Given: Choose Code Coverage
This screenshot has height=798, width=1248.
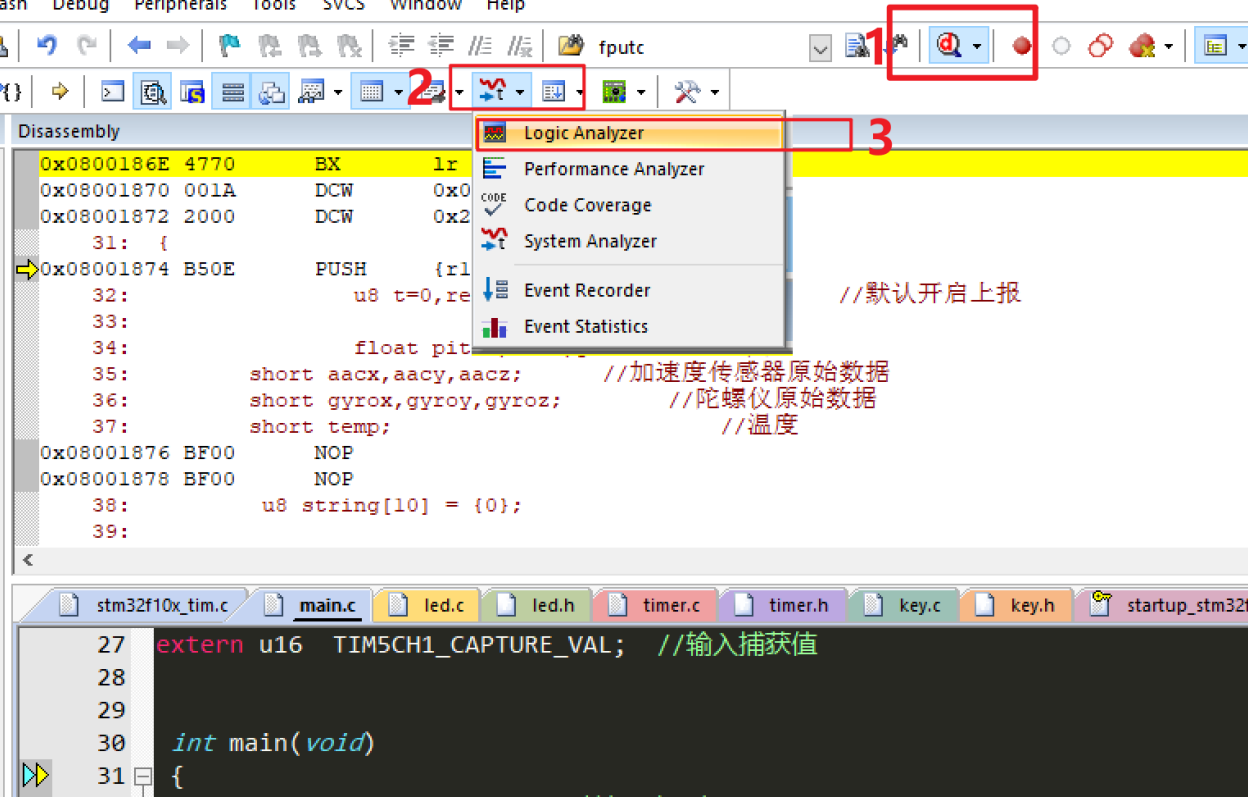Looking at the screenshot, I should [629, 205].
